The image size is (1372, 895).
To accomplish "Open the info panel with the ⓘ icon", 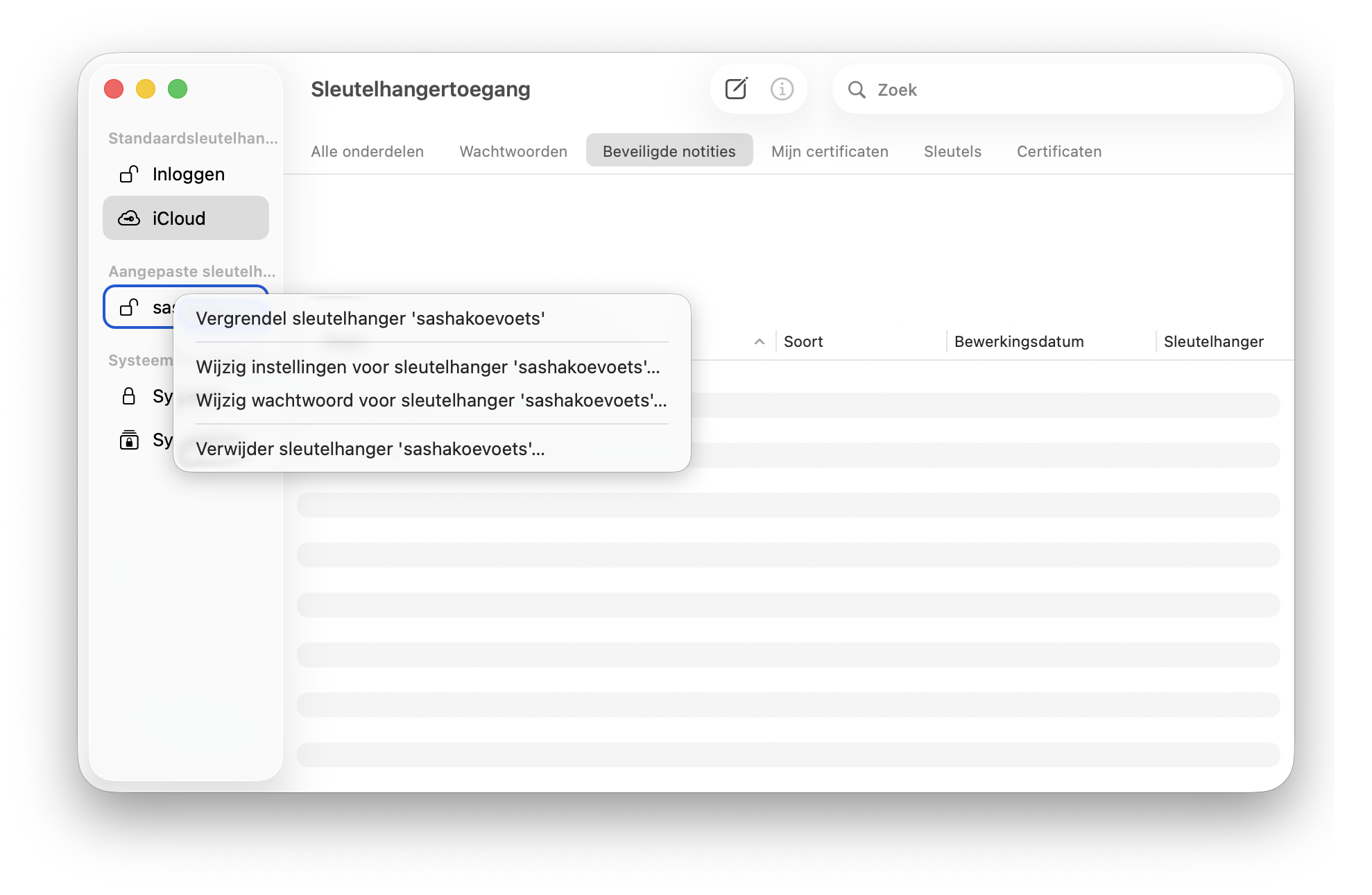I will (x=781, y=89).
